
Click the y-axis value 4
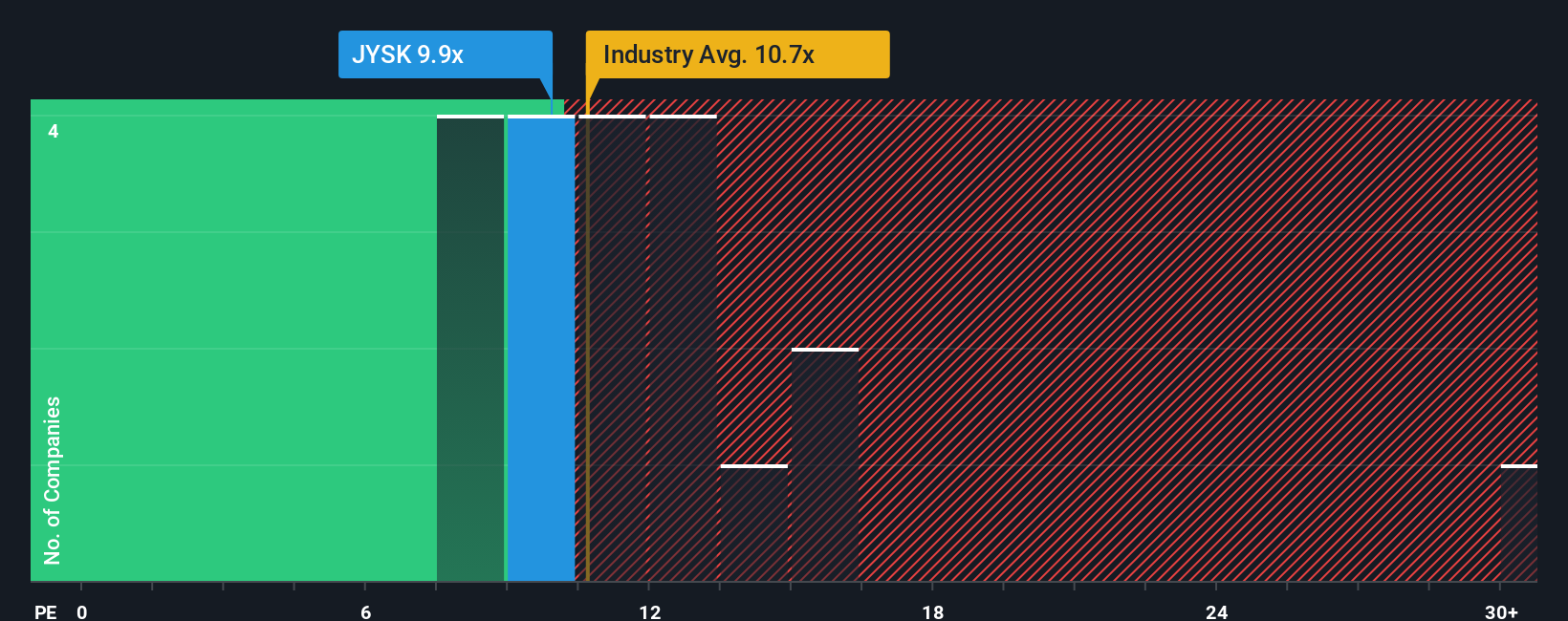pyautogui.click(x=54, y=131)
